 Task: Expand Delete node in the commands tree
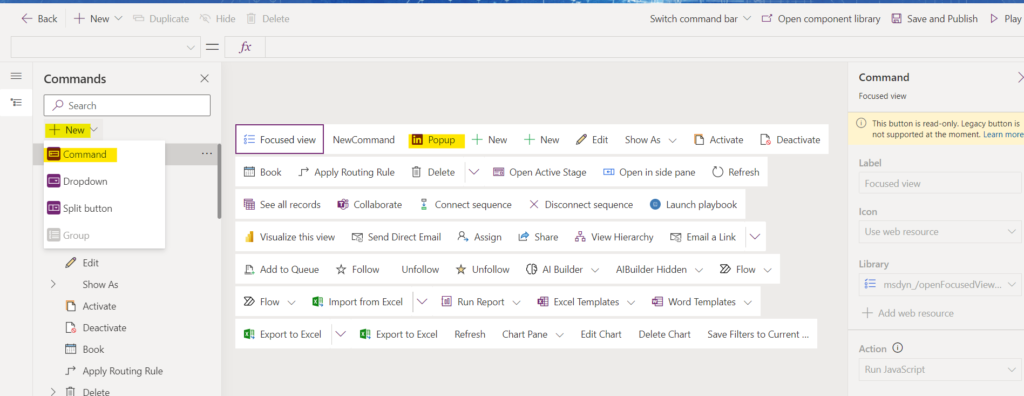(54, 391)
